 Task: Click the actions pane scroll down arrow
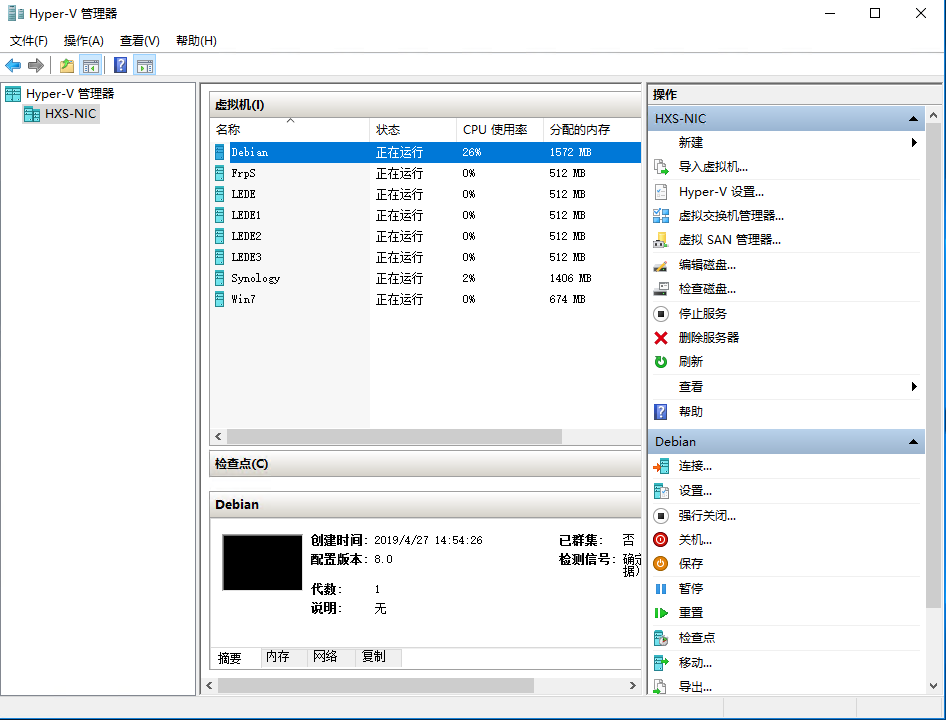[x=933, y=686]
